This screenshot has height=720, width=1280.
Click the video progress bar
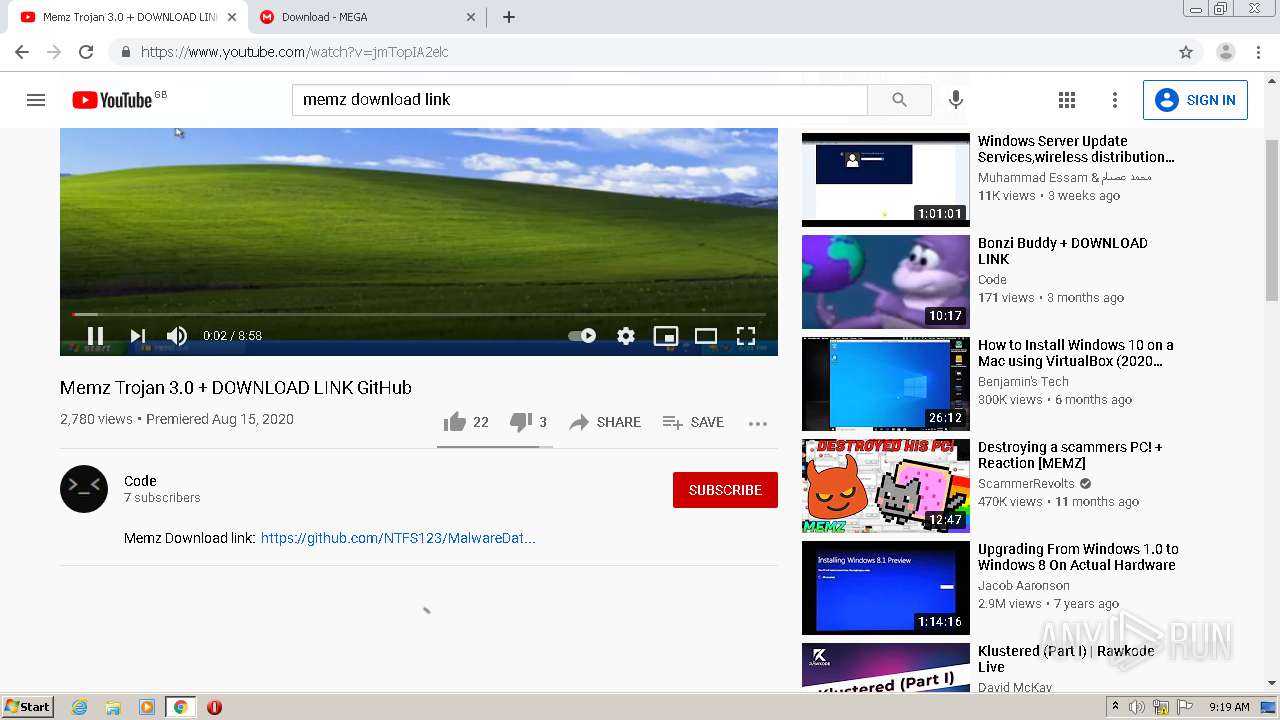[x=419, y=314]
